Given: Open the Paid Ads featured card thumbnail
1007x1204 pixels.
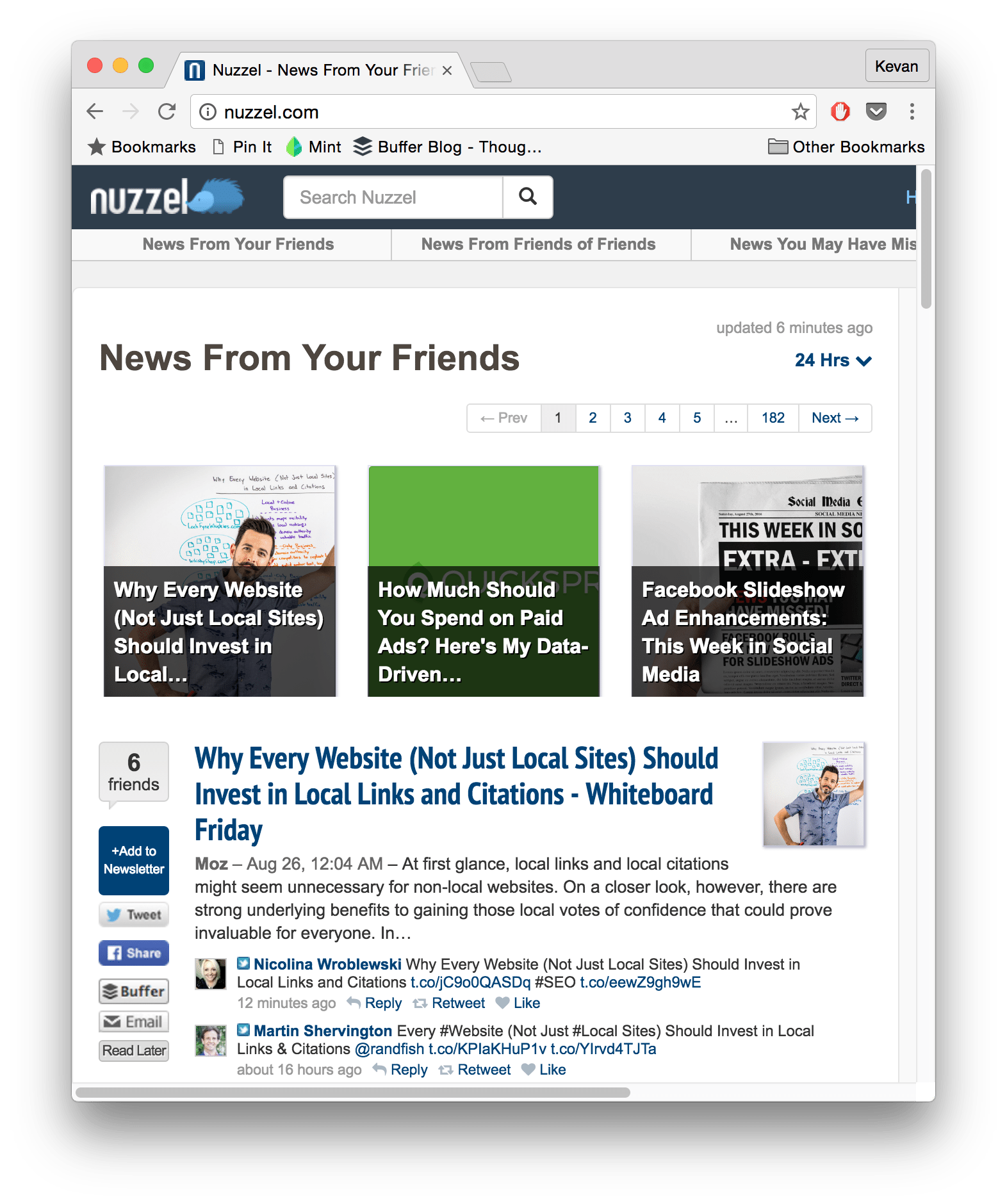Looking at the screenshot, I should coord(484,581).
